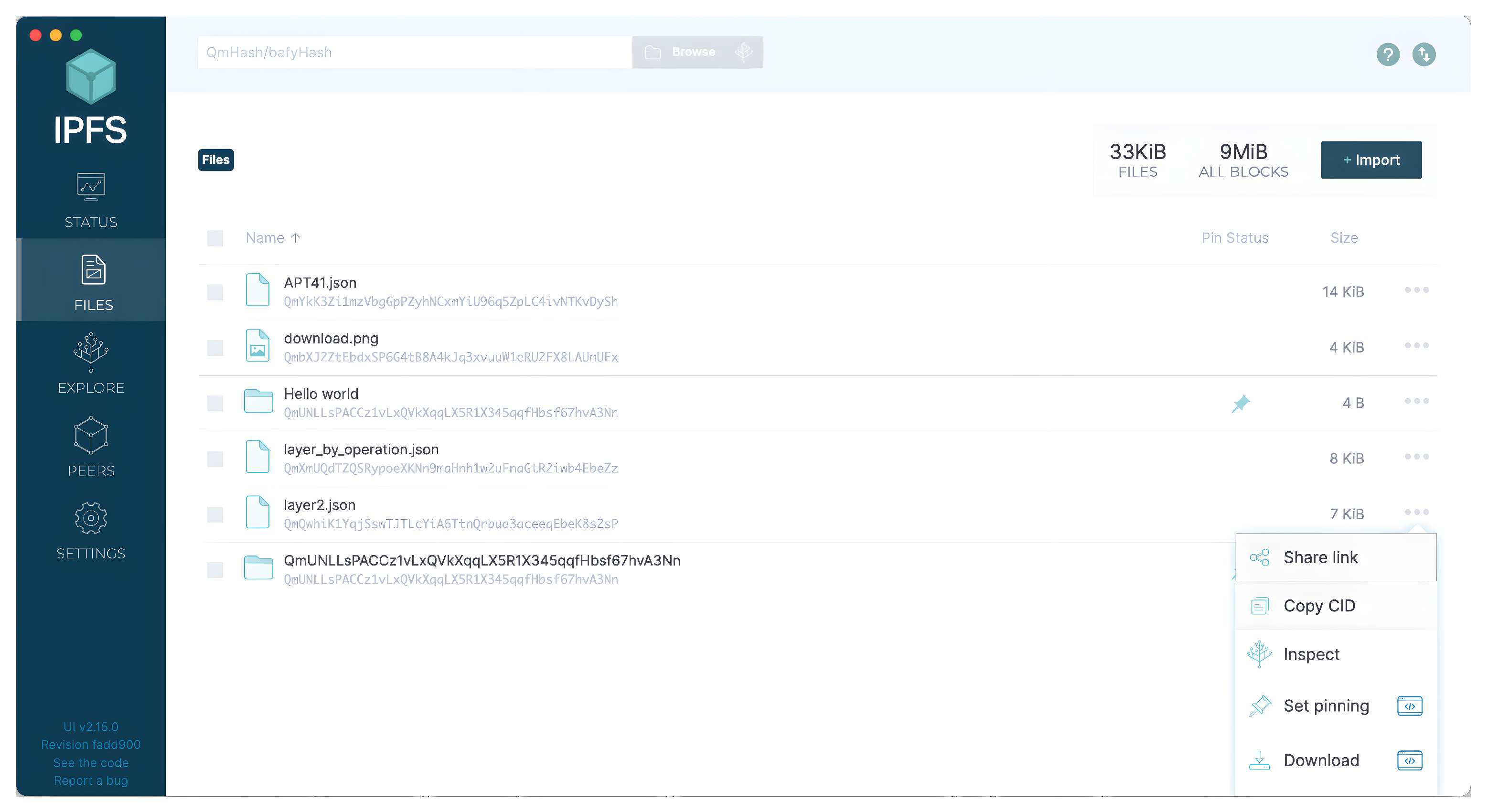This screenshot has width=1488, height=812.
Task: Tick the checkbox for download.png
Action: (x=215, y=348)
